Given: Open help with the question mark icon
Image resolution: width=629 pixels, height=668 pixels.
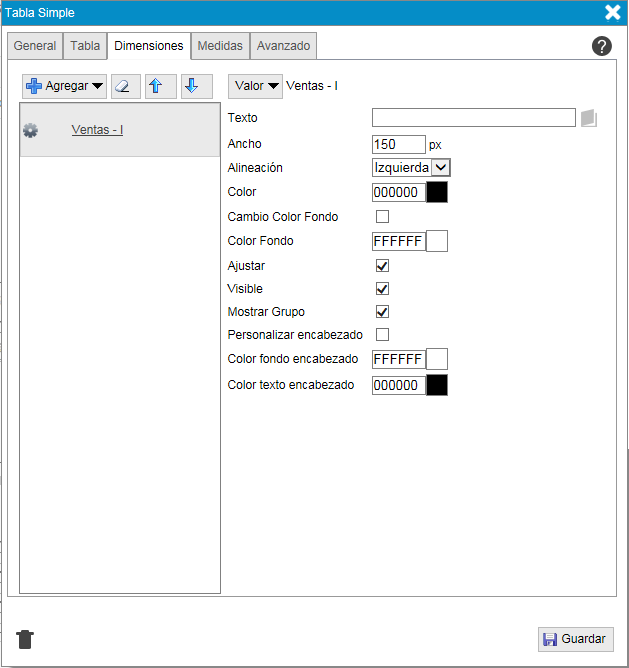Looking at the screenshot, I should click(601, 46).
